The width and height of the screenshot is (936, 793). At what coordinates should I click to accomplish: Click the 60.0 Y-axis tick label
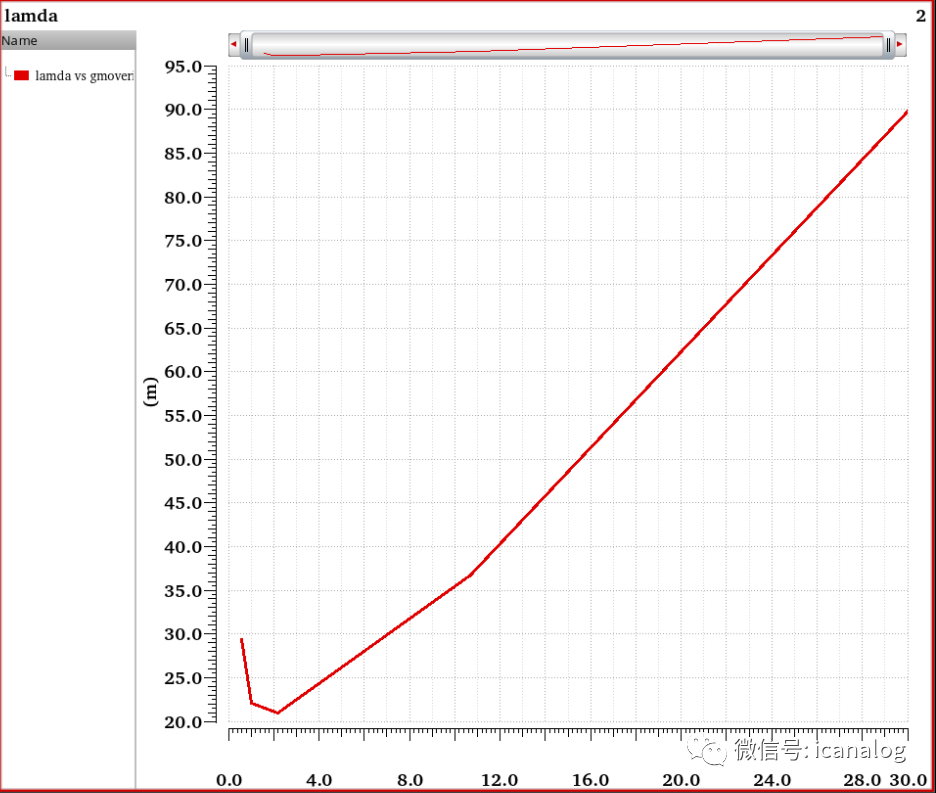coord(183,372)
